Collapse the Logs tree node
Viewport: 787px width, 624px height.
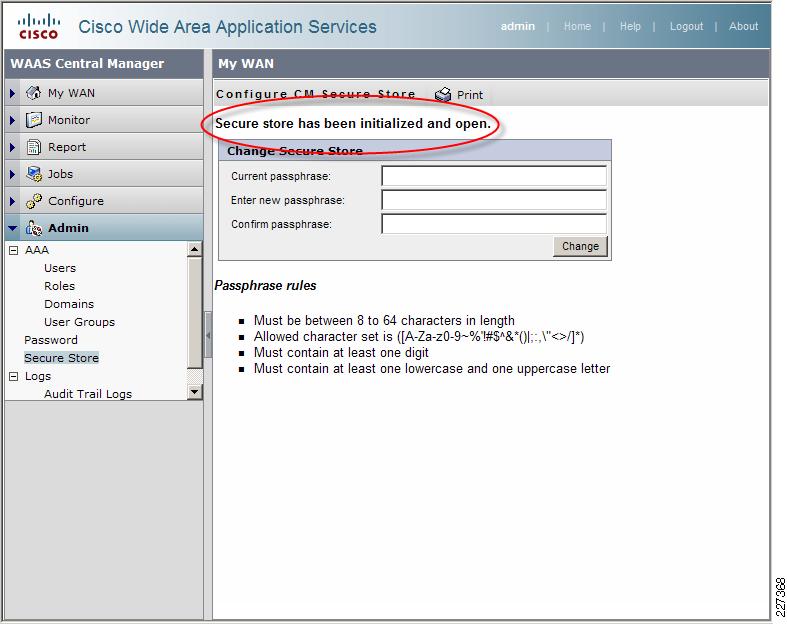point(14,377)
